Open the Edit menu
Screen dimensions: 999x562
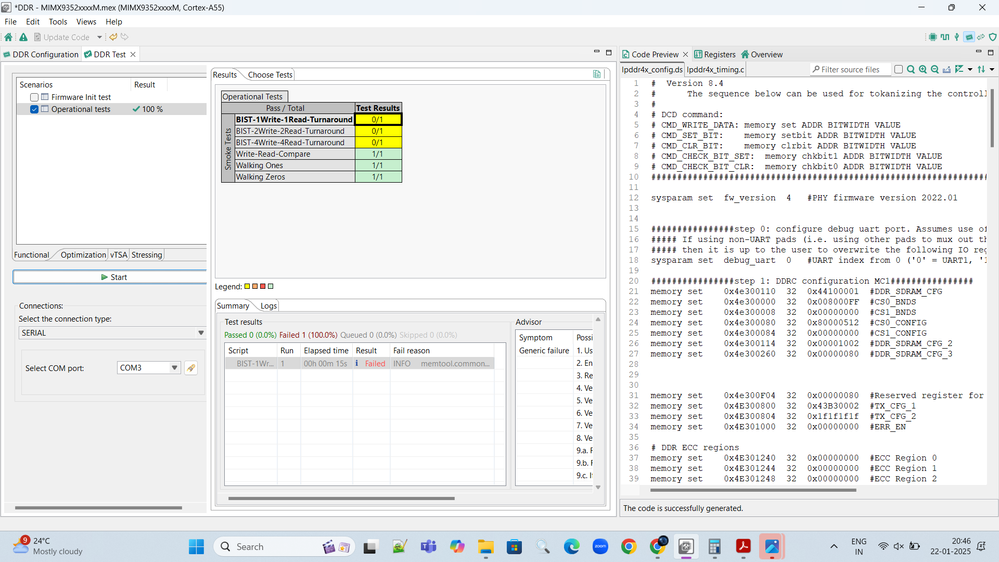click(32, 22)
